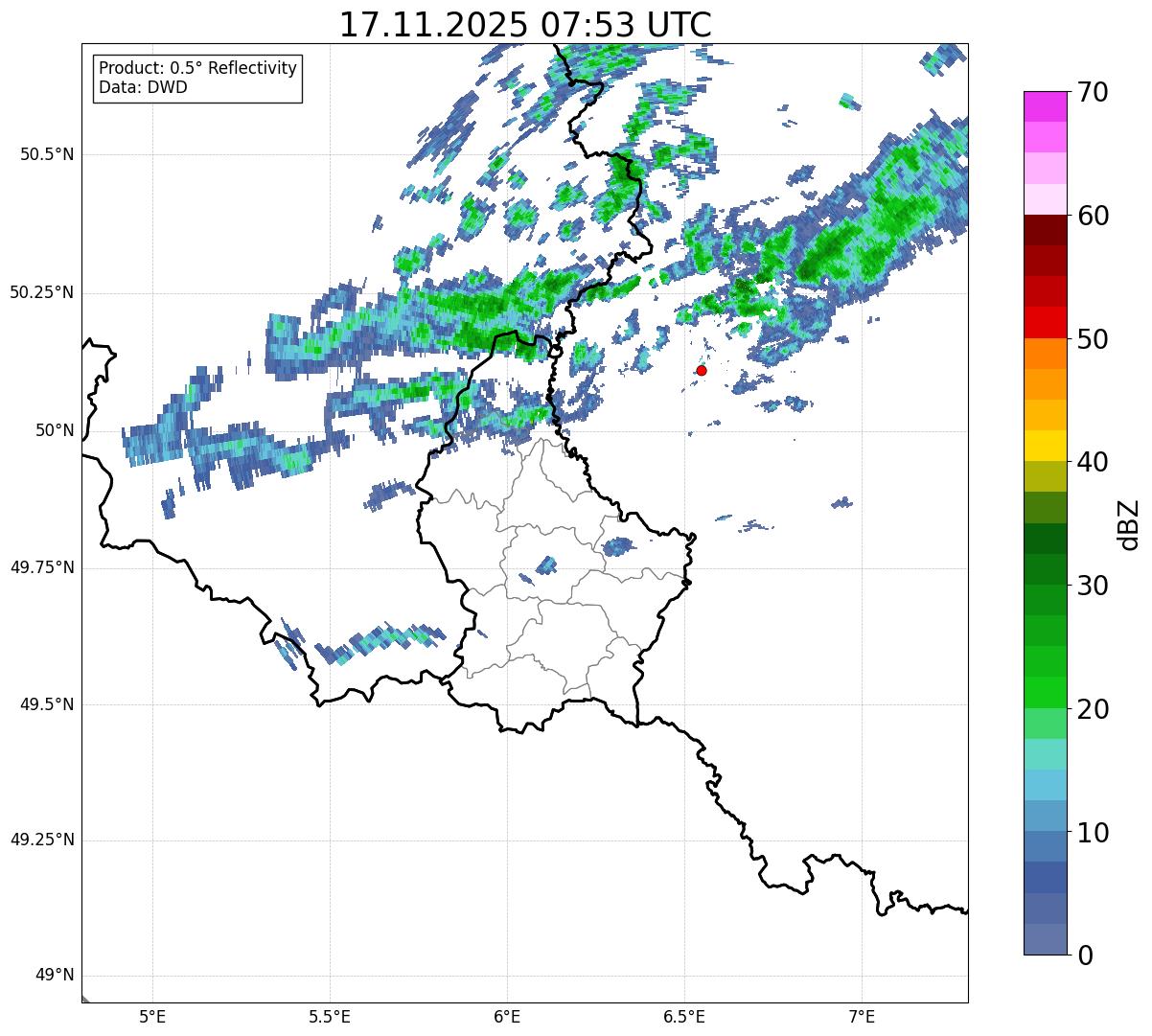Click the latitude label 50.25°N
The image size is (1152, 1036).
click(x=42, y=292)
